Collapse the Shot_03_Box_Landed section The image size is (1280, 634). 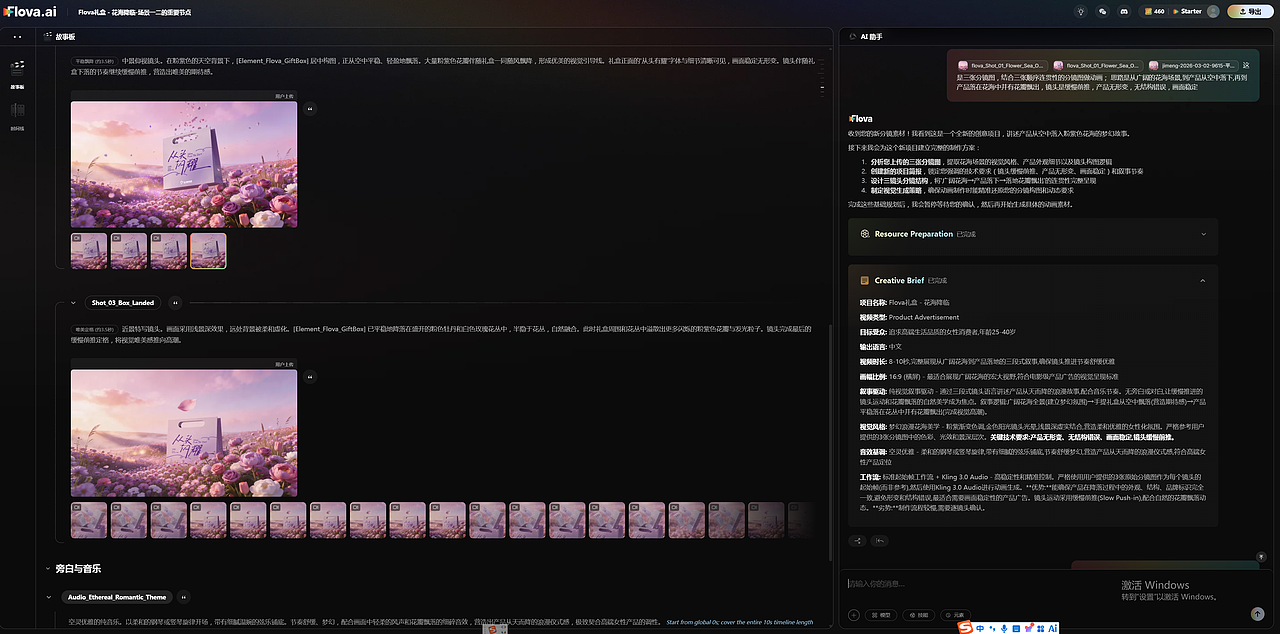click(73, 302)
